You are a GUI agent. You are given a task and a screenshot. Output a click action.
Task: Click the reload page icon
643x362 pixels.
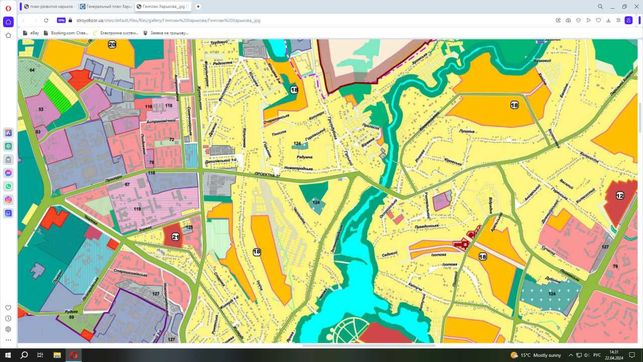tap(46, 20)
